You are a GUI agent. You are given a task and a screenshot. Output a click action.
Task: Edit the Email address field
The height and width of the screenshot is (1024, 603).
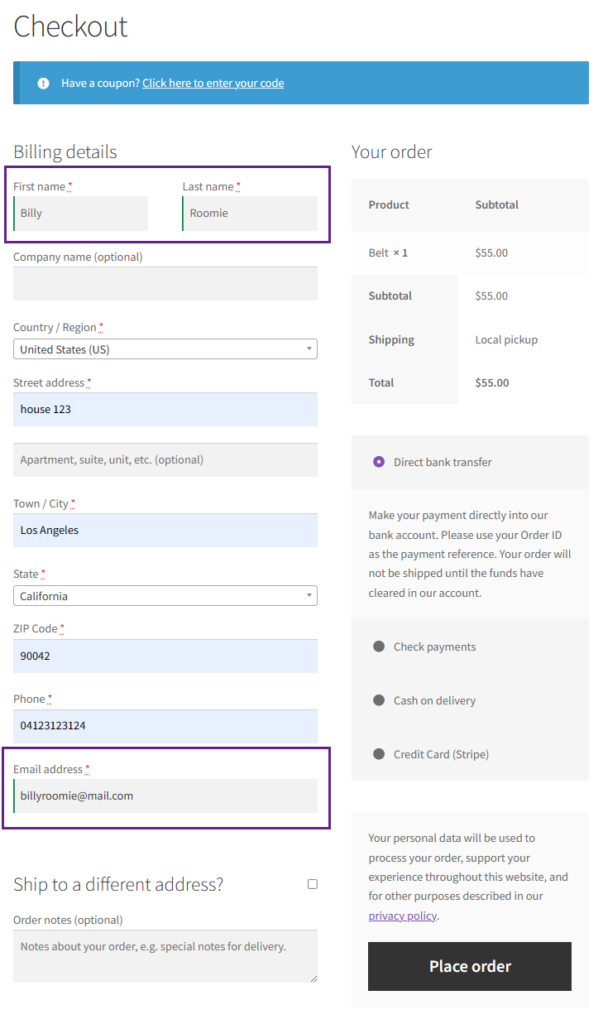pos(165,796)
